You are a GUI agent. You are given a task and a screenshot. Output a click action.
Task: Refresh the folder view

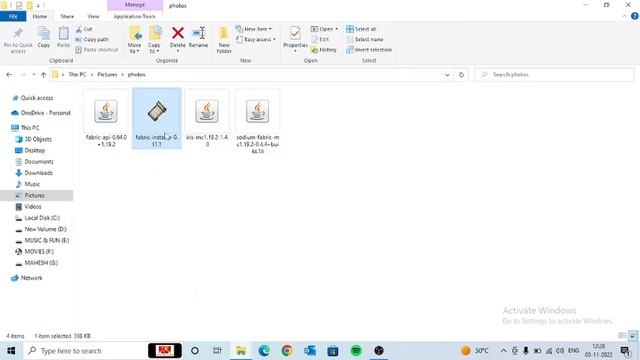(461, 75)
